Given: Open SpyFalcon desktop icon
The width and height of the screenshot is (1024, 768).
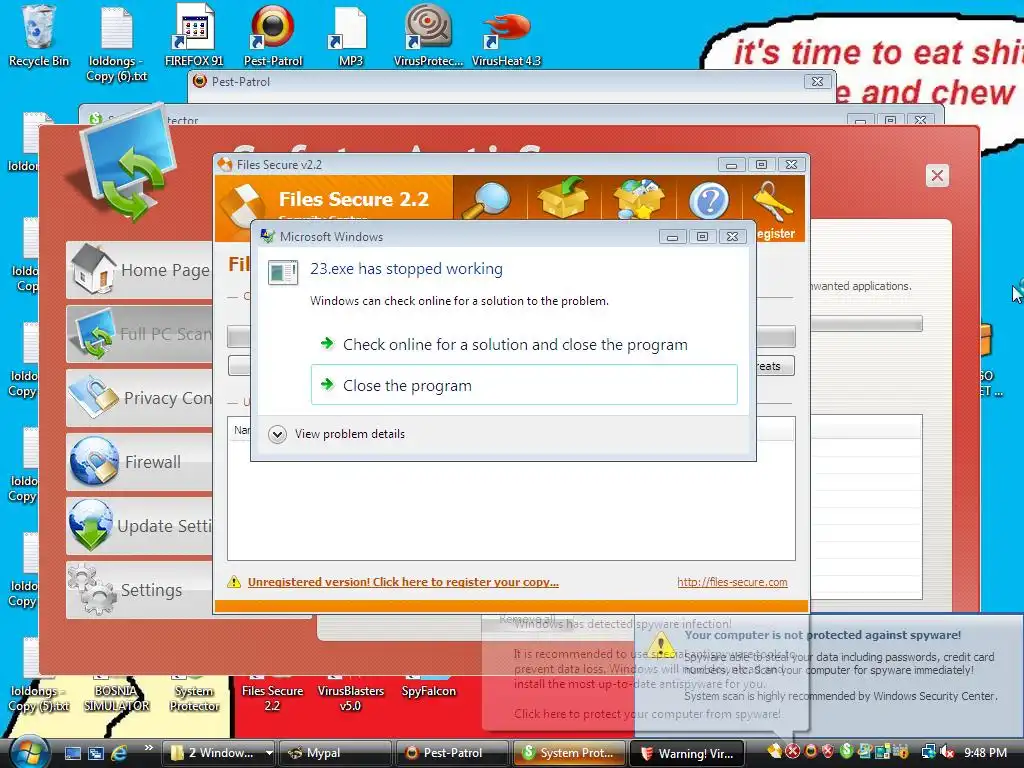Looking at the screenshot, I should pos(428,687).
